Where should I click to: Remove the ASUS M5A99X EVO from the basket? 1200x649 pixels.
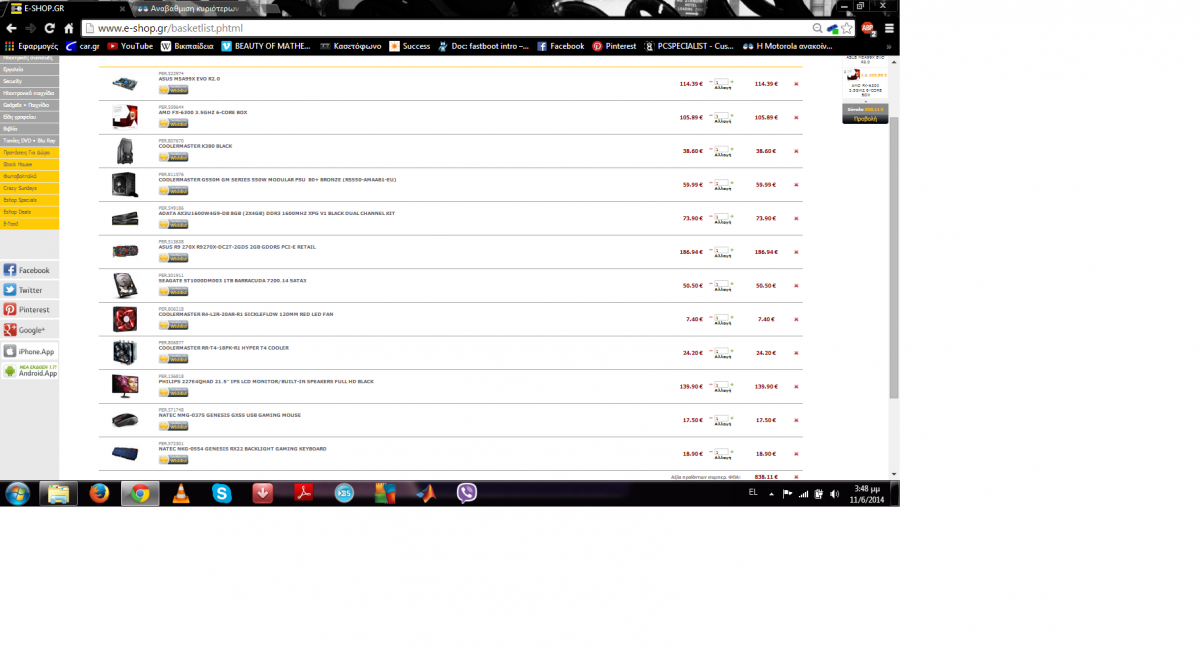796,84
